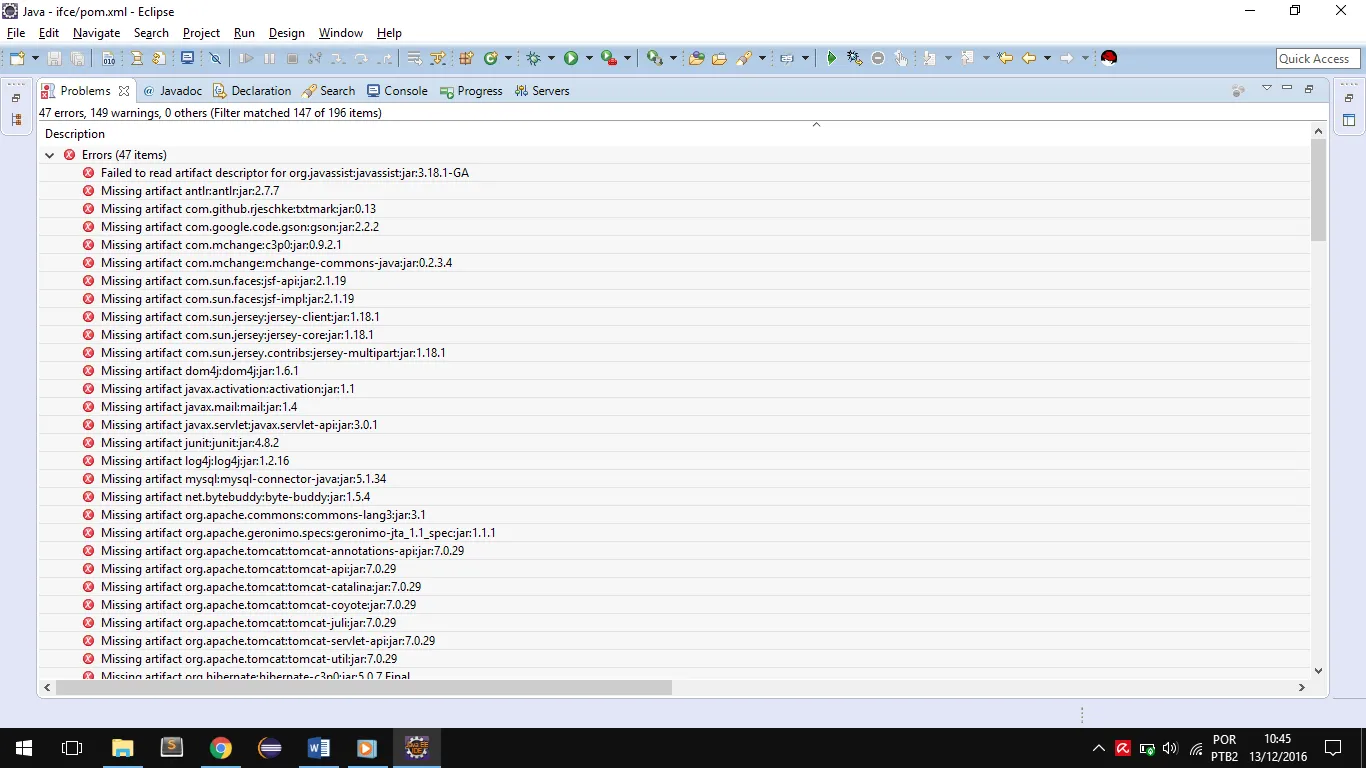Open the Run configurations dropdown arrow
The image size is (1366, 768).
tap(589, 58)
